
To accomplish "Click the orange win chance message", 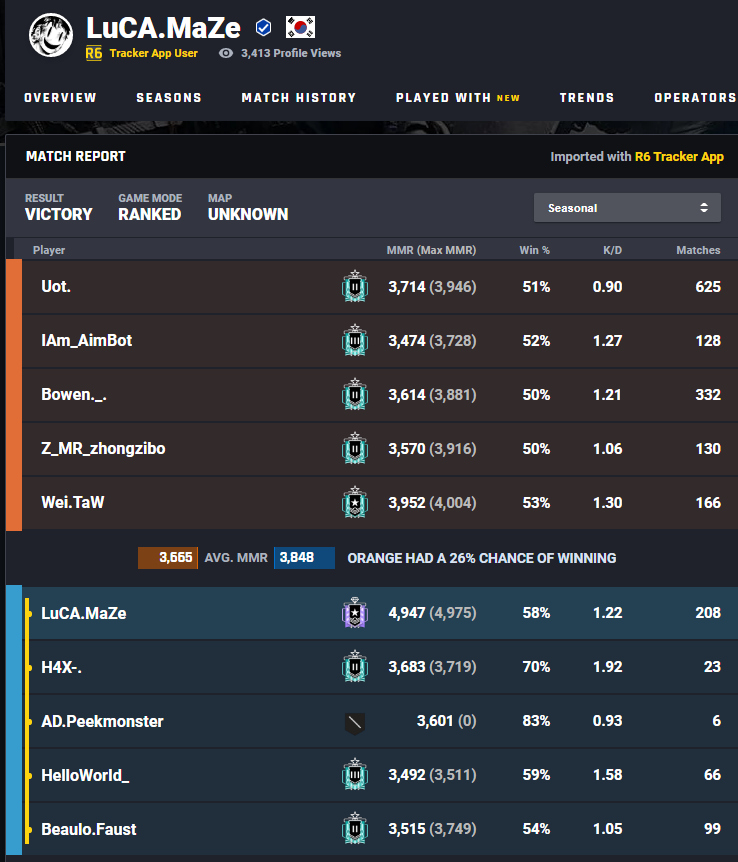I will pyautogui.click(x=482, y=558).
